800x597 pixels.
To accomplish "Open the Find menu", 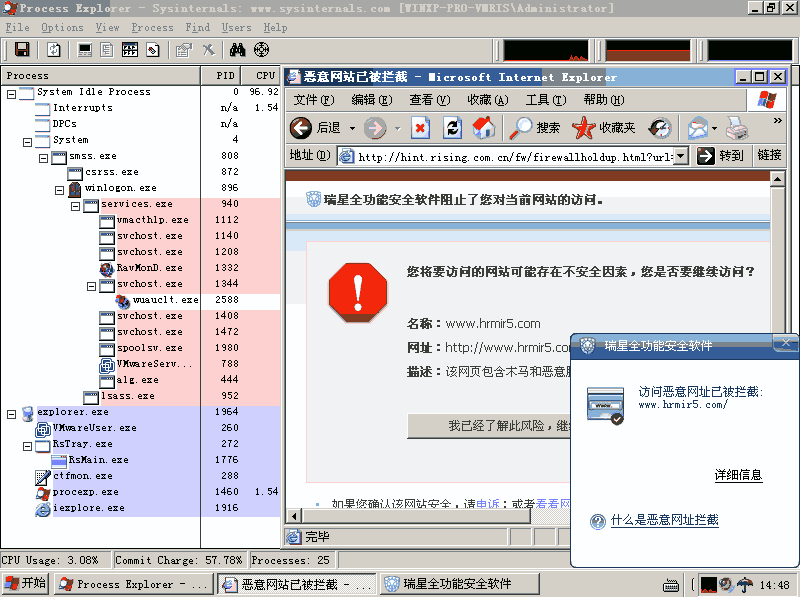I will click(x=197, y=28).
